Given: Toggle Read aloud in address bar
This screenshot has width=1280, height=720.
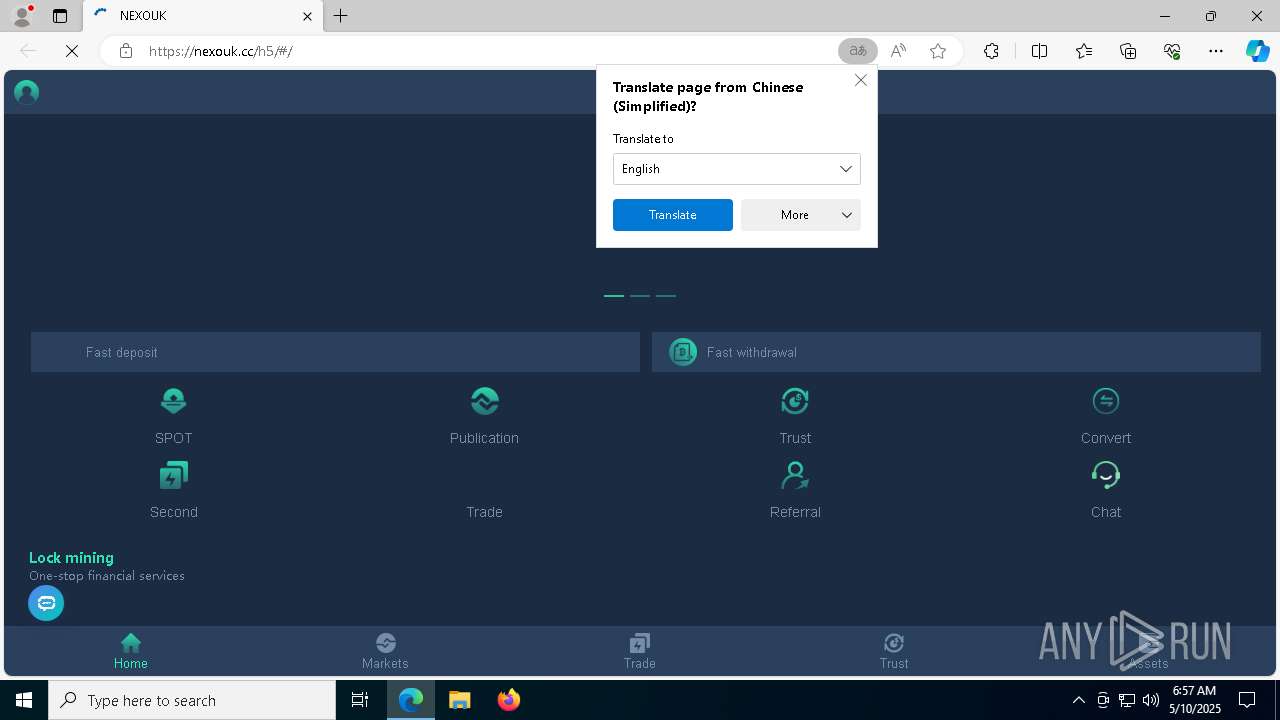Looking at the screenshot, I should pos(898,51).
